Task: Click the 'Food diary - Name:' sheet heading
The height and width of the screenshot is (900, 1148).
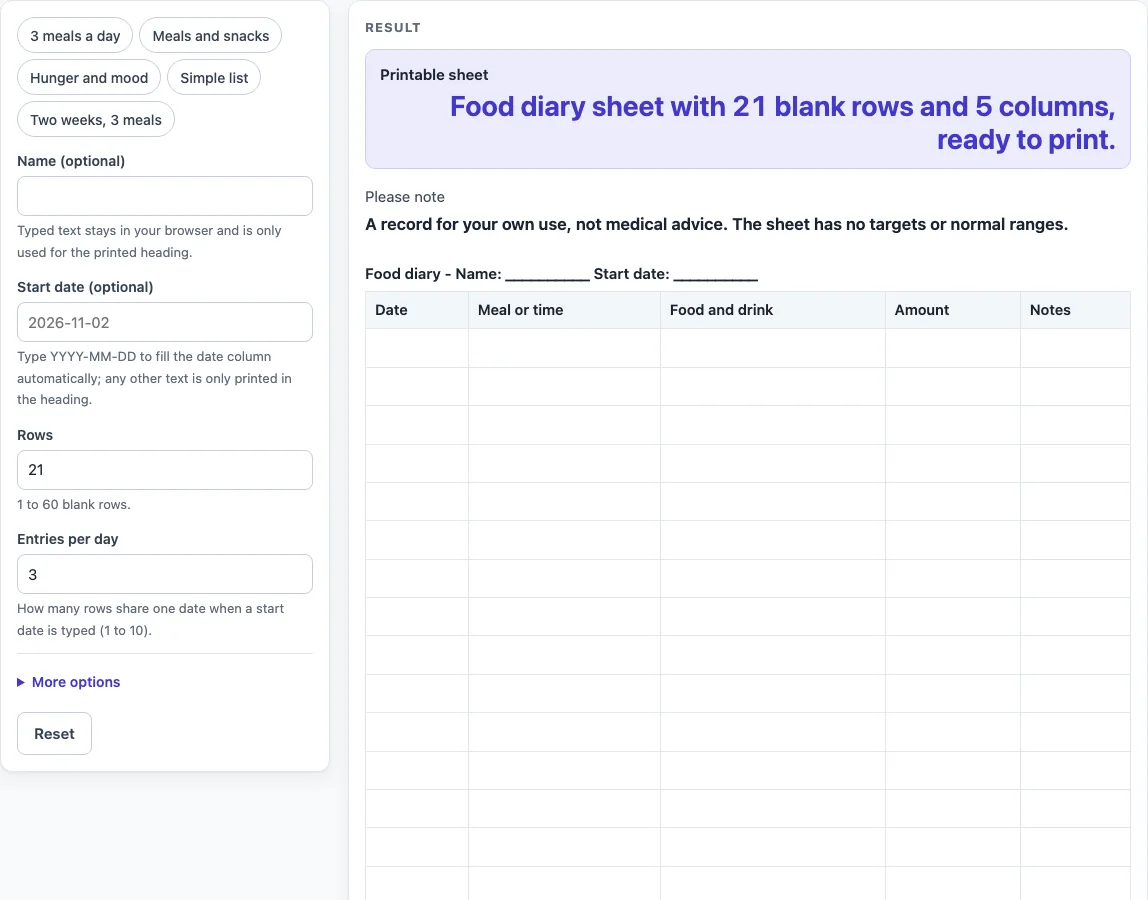Action: coord(562,274)
